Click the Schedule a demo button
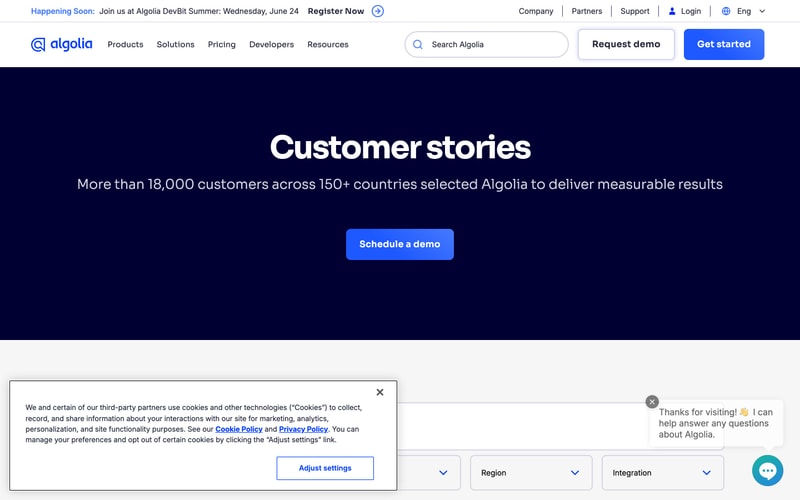 pos(399,244)
